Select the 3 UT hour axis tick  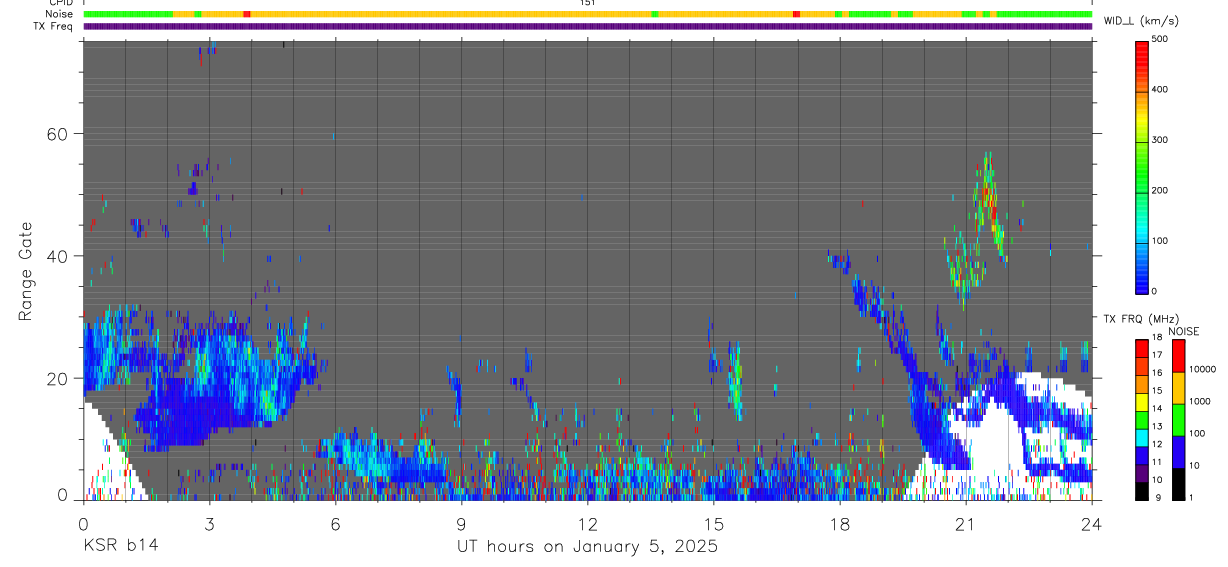tap(209, 521)
